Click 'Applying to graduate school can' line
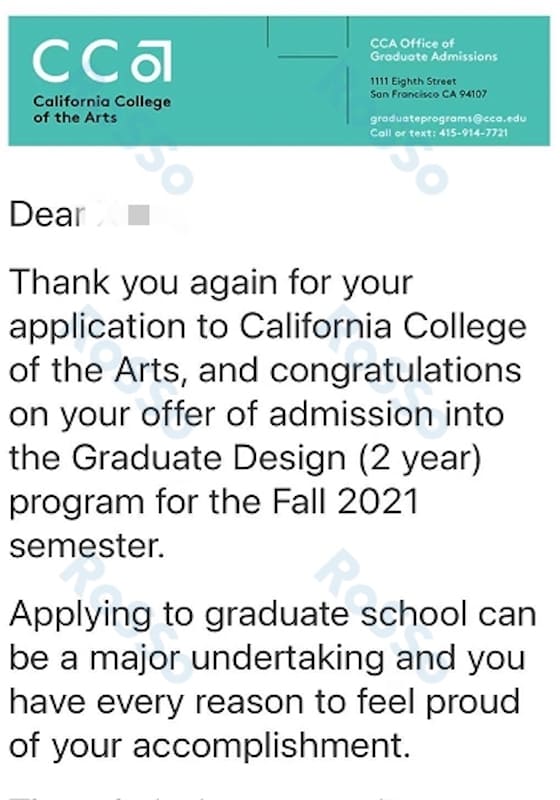This screenshot has width=560, height=800. pos(273,615)
